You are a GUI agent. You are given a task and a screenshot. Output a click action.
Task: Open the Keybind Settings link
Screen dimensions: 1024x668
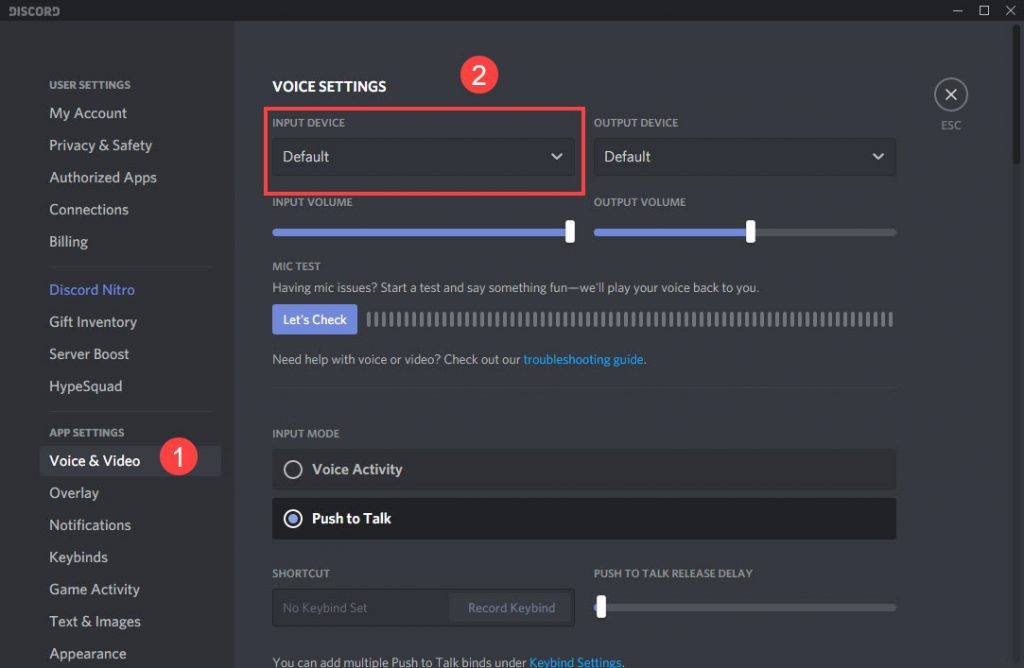[575, 661]
